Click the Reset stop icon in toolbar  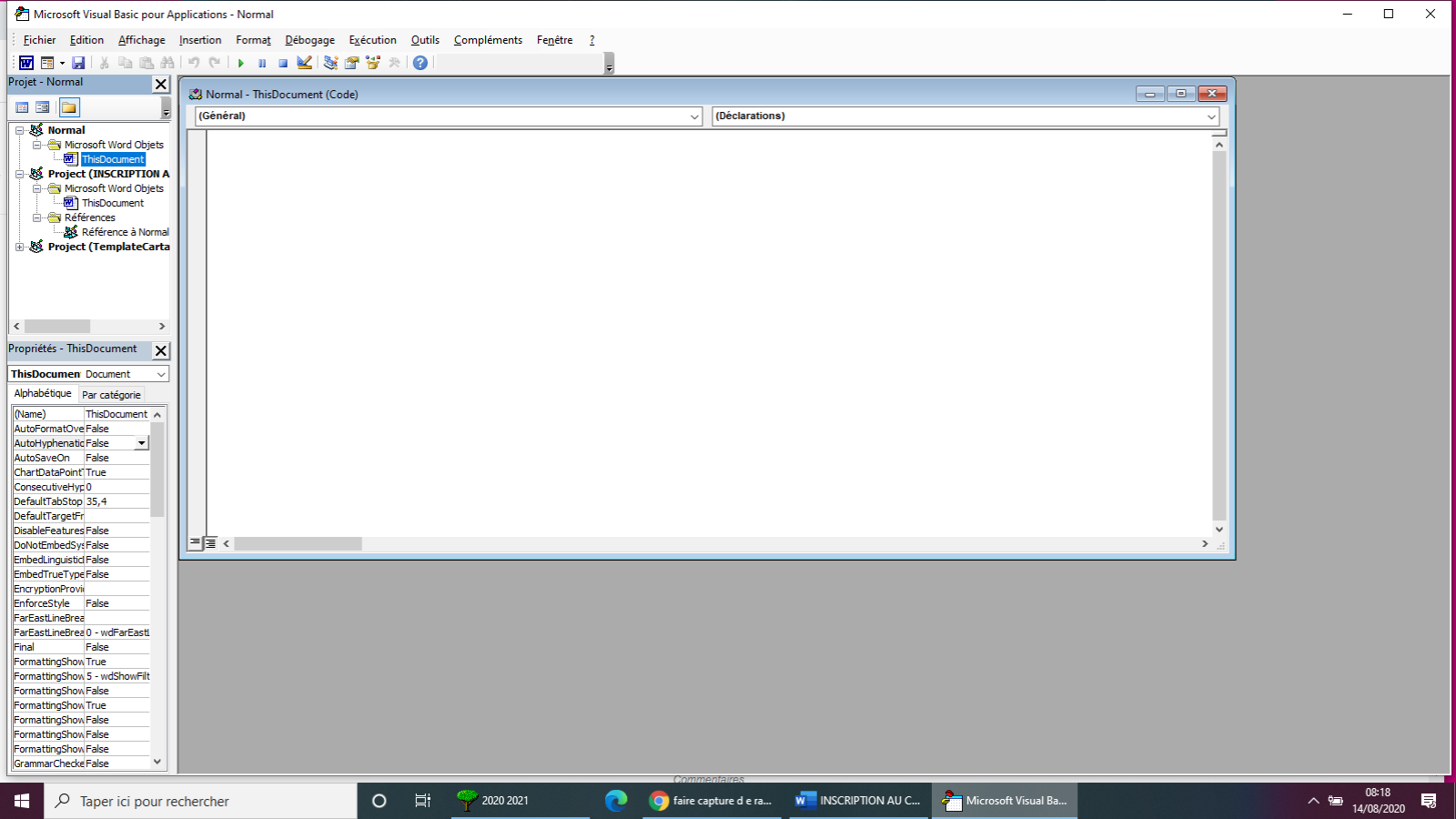283,63
